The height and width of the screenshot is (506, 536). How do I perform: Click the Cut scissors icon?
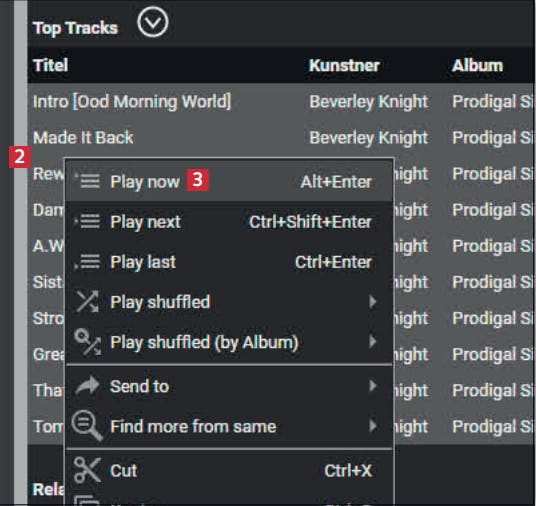pos(88,470)
